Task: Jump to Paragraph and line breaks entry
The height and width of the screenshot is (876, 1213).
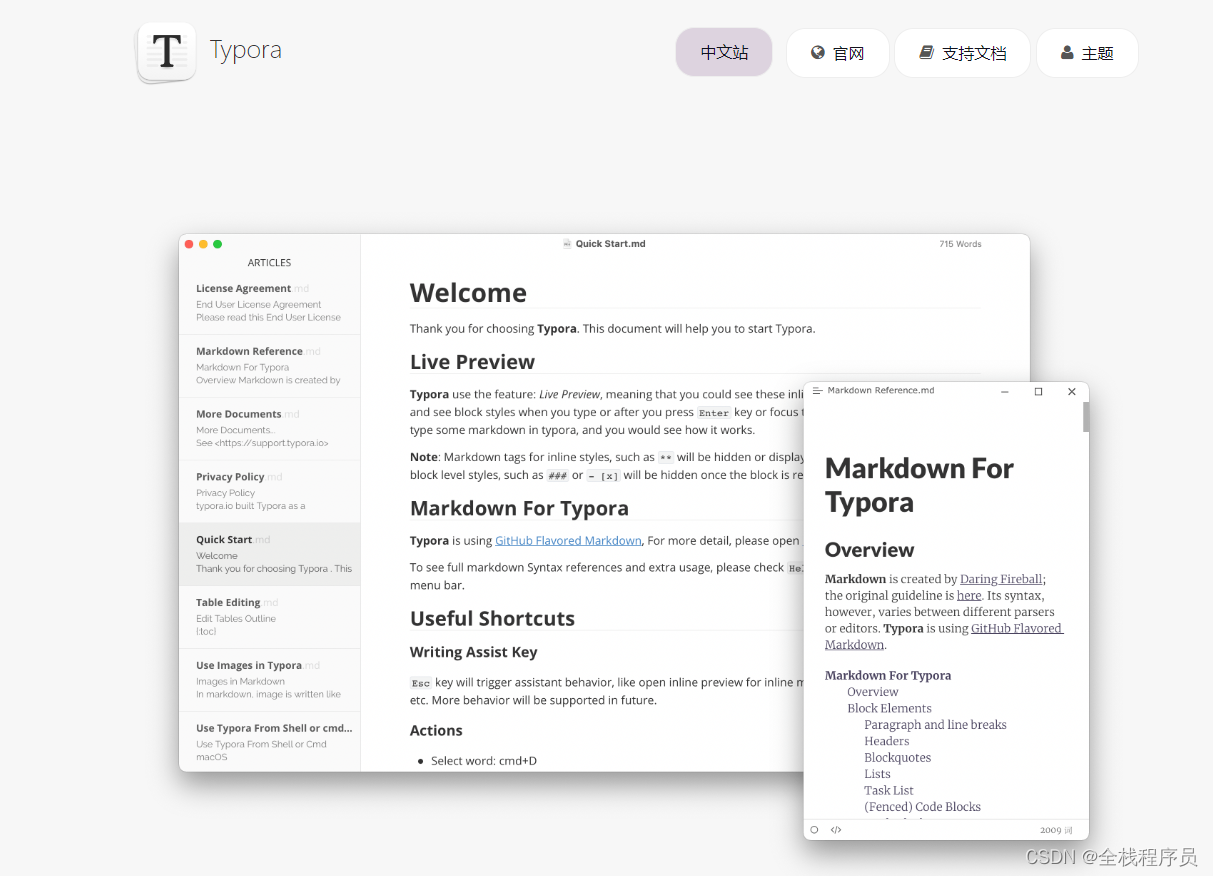Action: pyautogui.click(x=935, y=725)
